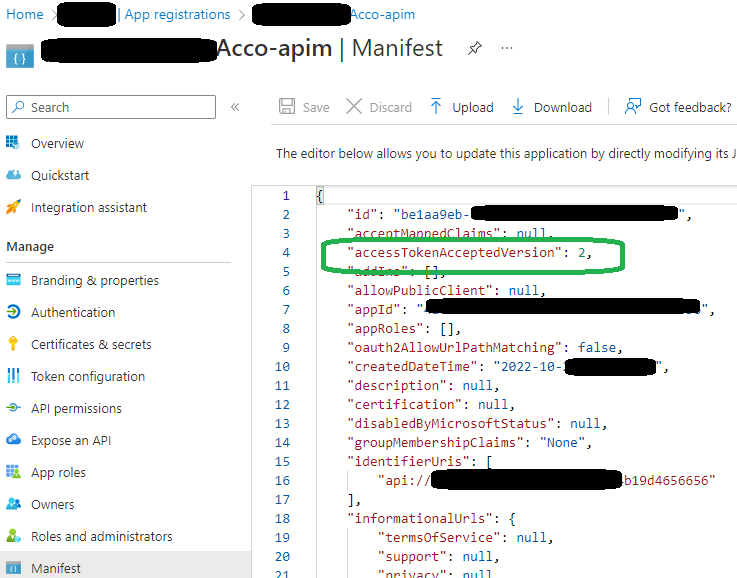Click the Token configuration bars icon

(x=13, y=375)
